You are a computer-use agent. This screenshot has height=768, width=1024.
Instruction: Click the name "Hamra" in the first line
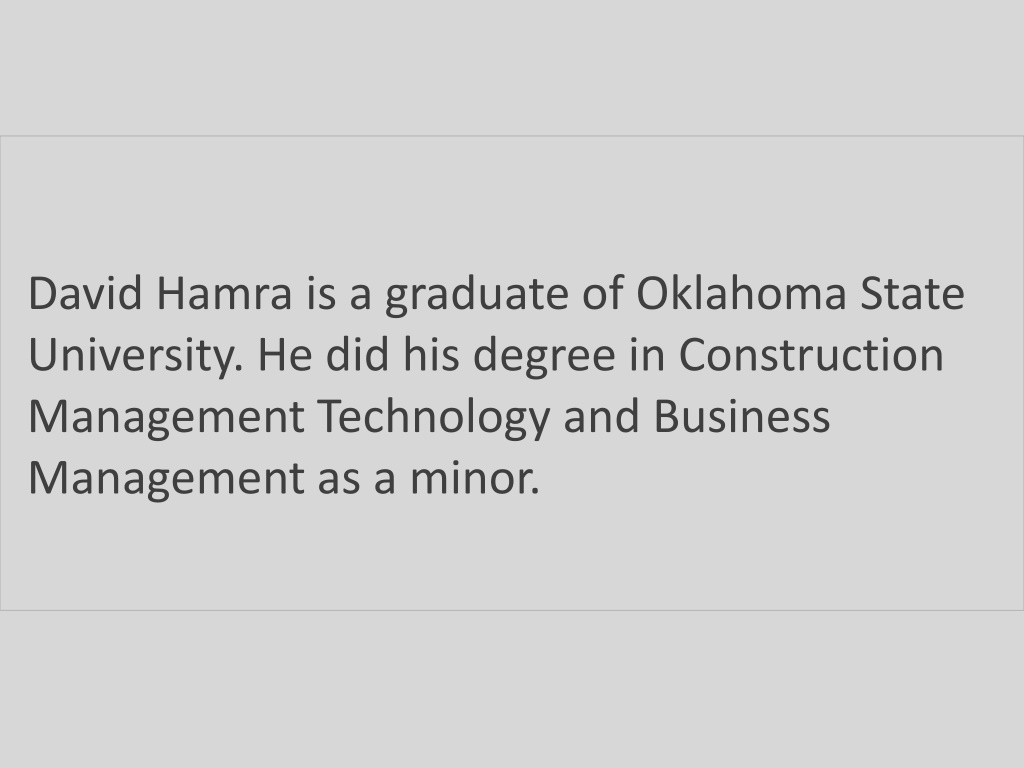click(x=224, y=293)
